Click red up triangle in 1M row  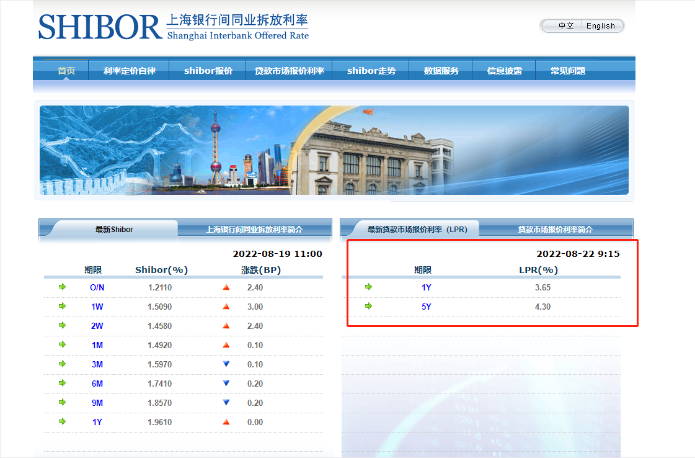(226, 345)
